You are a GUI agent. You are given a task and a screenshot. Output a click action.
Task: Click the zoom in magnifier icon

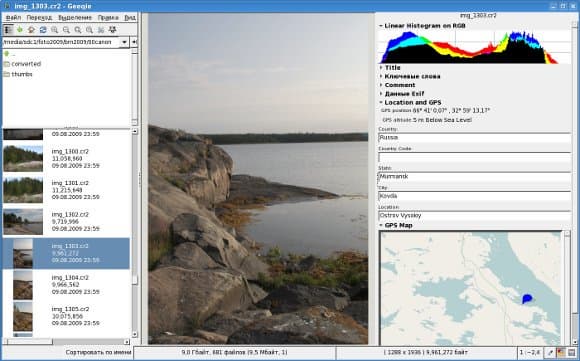click(x=54, y=30)
